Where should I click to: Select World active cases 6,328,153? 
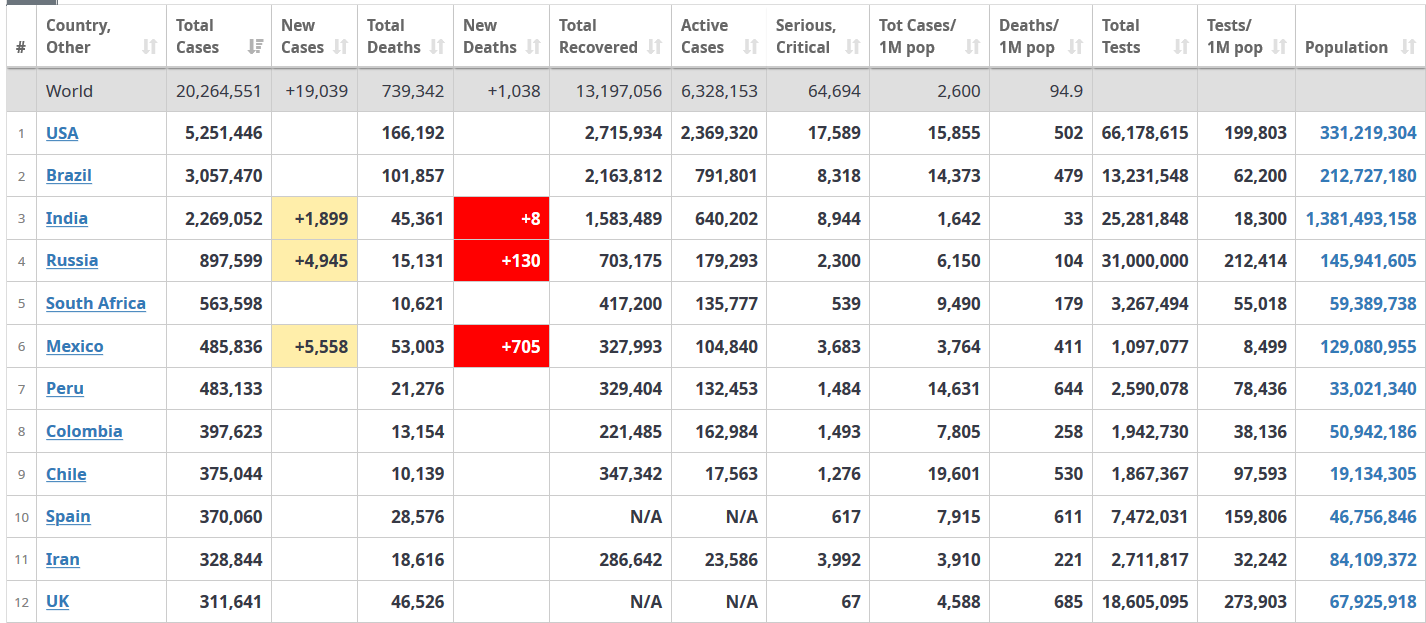coord(719,91)
